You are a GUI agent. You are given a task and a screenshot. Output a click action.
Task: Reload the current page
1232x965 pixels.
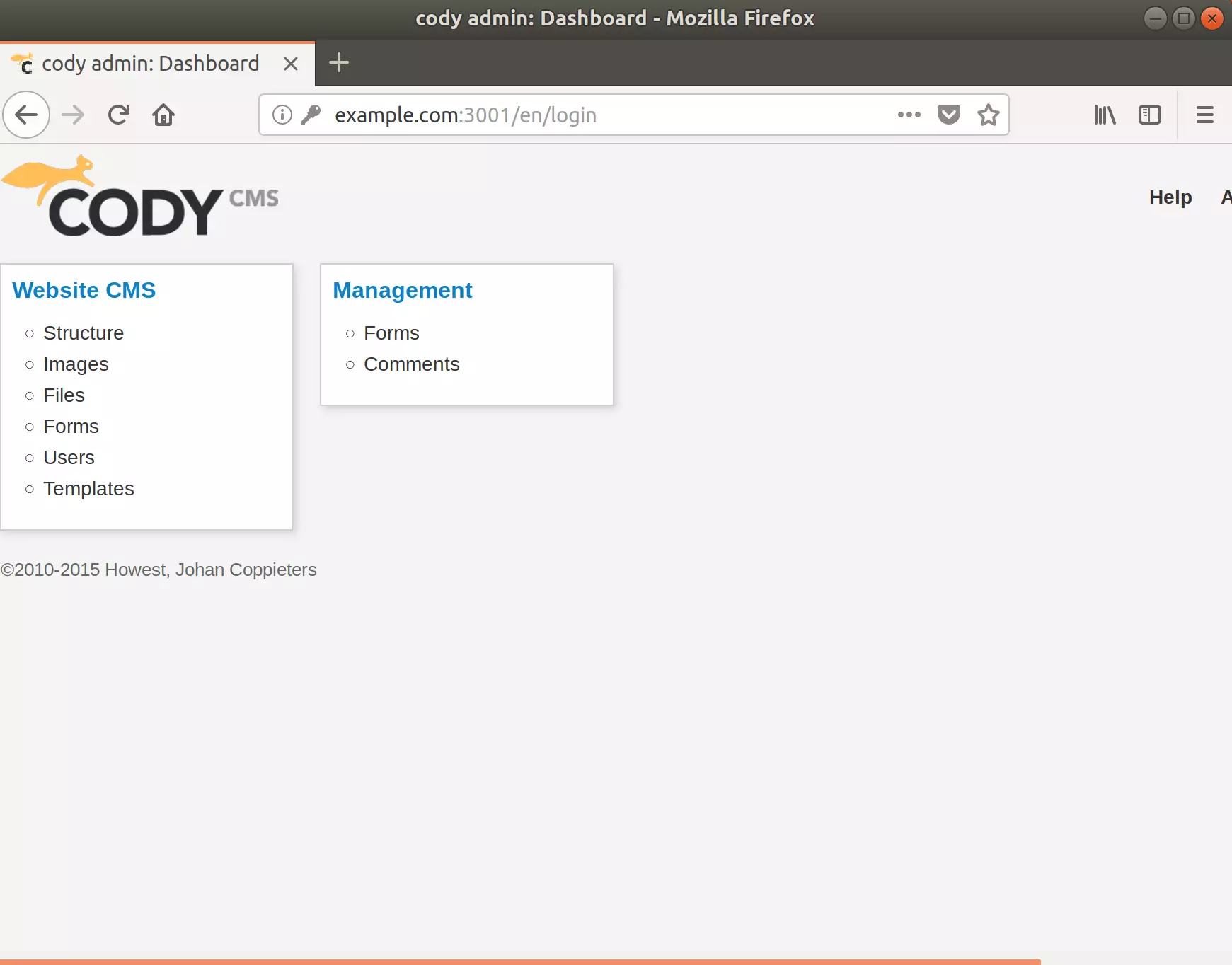[x=119, y=115]
